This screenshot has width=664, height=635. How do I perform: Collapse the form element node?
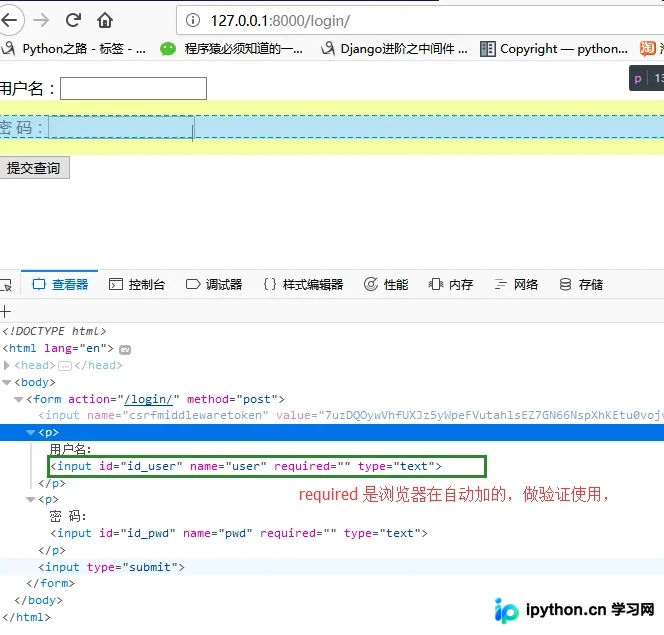tap(18, 399)
